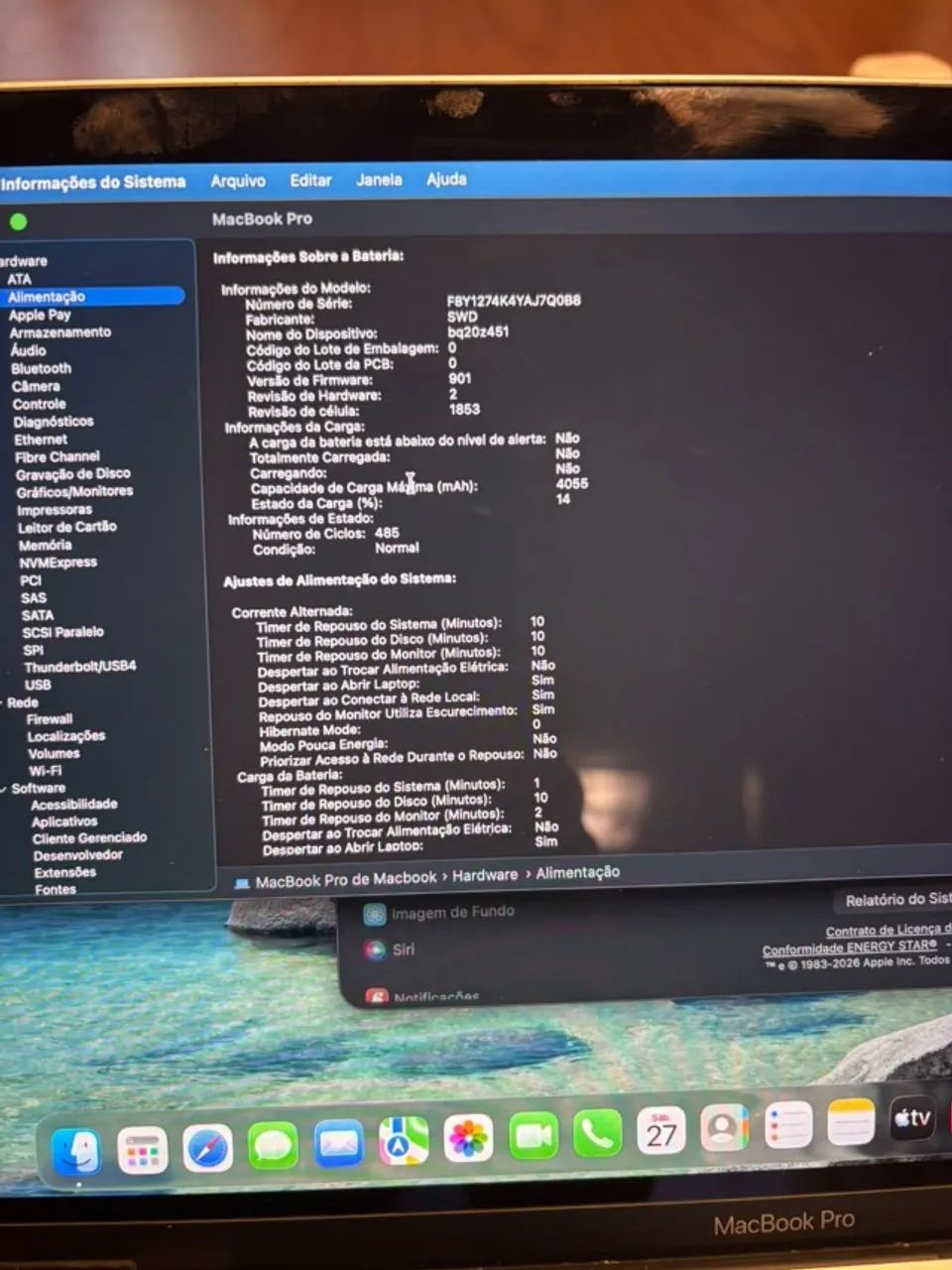Click Imagem de Fundo icon in Settings

point(374,914)
